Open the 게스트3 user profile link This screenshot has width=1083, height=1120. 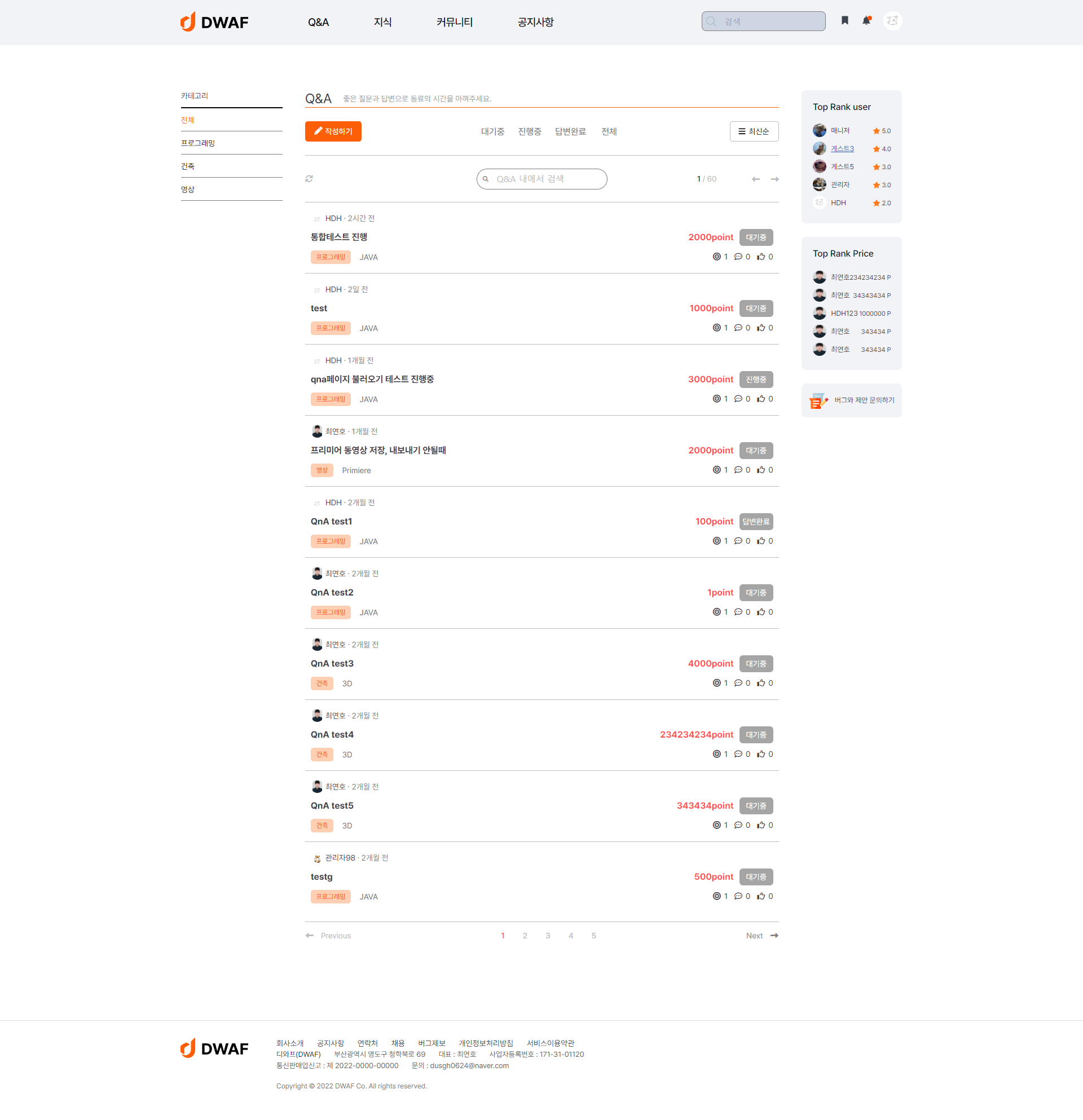(x=842, y=148)
